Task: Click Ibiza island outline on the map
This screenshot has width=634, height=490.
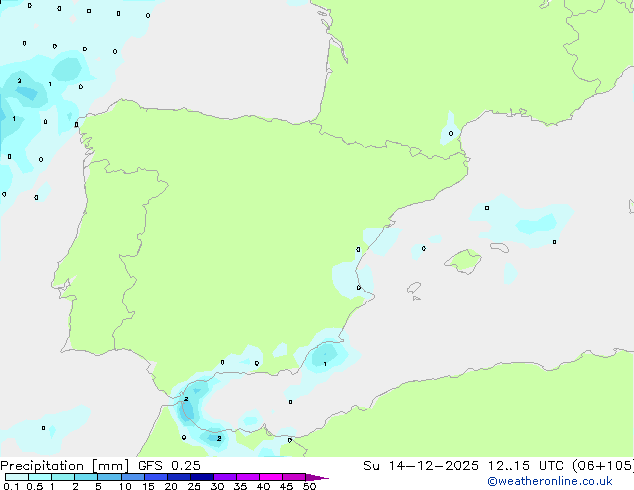Action: (414, 288)
